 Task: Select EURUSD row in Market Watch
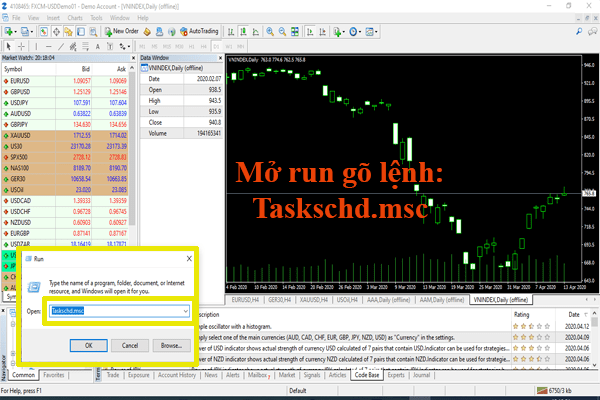(65, 81)
